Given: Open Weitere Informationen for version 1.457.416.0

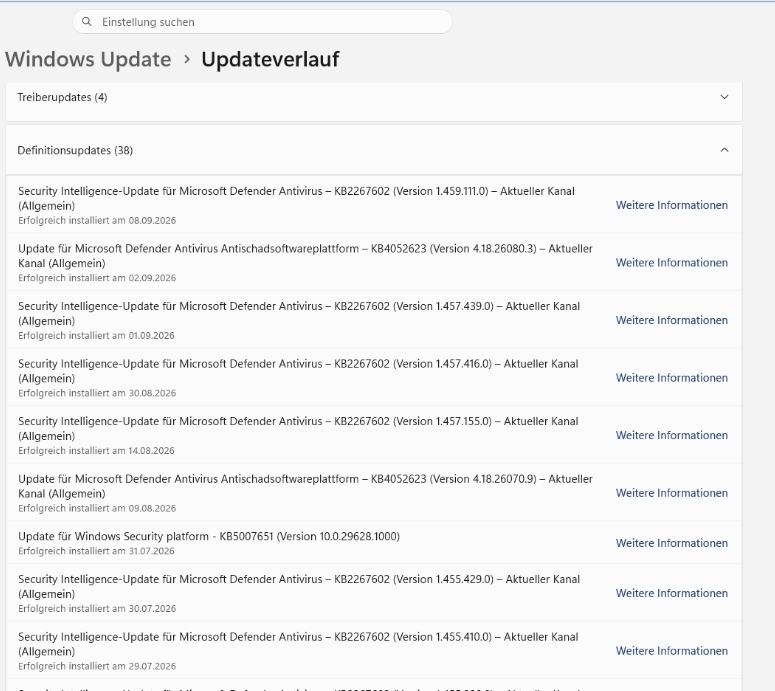Looking at the screenshot, I should pos(671,378).
